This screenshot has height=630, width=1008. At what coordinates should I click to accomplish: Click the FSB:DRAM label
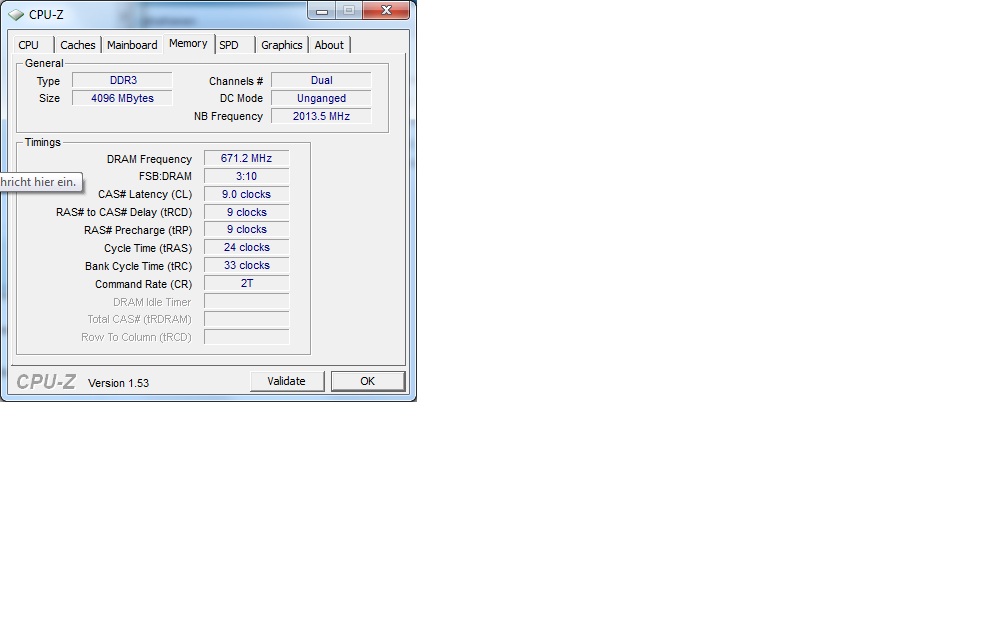pos(165,176)
